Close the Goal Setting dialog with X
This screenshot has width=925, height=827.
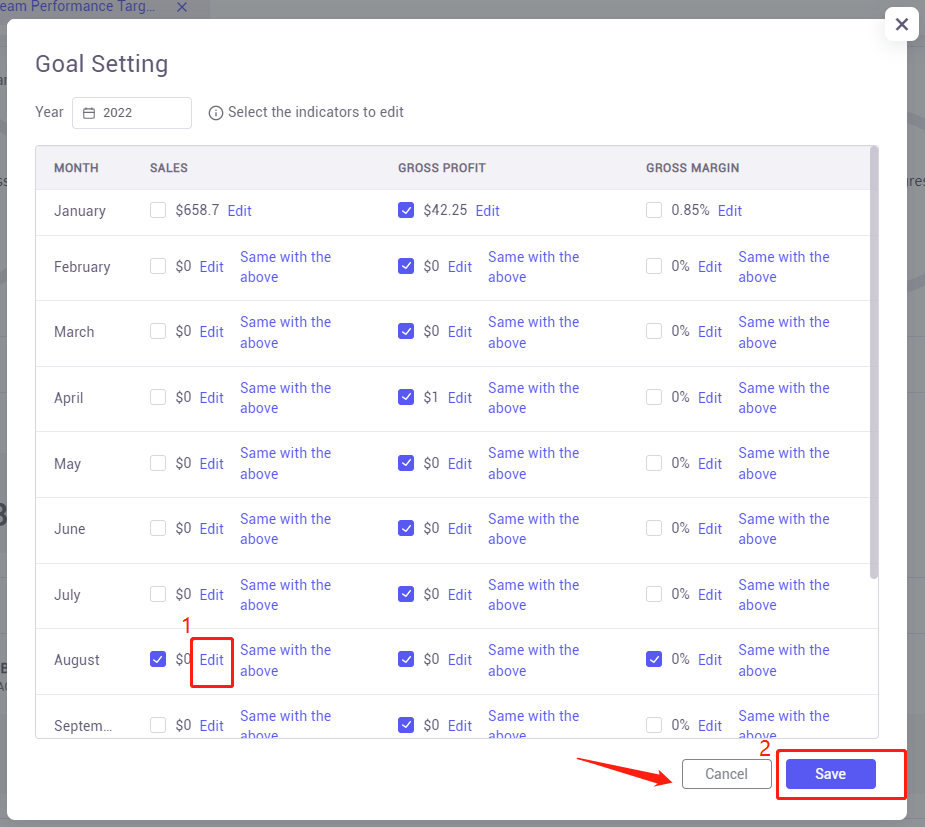click(901, 24)
